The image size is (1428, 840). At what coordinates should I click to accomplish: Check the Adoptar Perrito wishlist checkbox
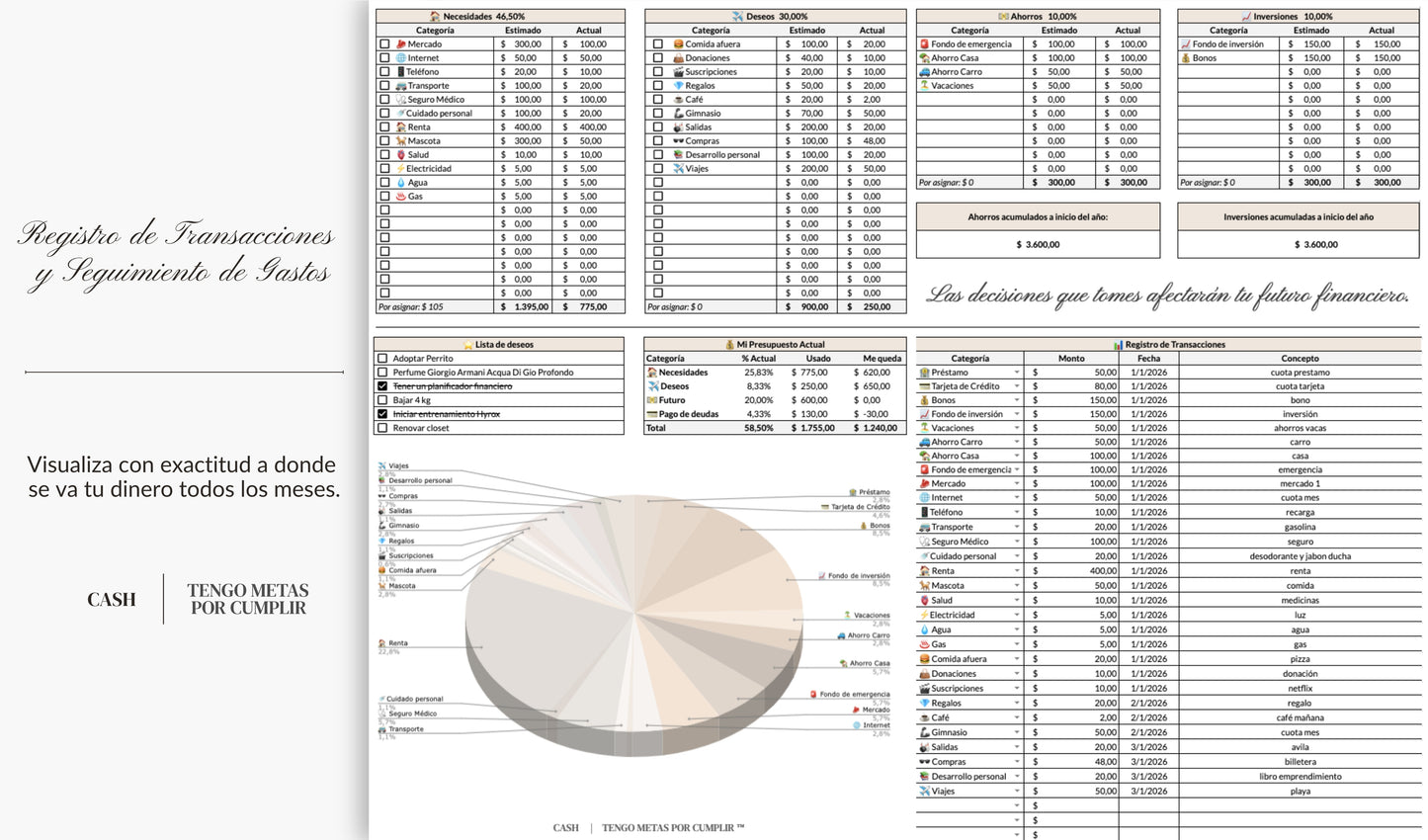click(x=380, y=359)
